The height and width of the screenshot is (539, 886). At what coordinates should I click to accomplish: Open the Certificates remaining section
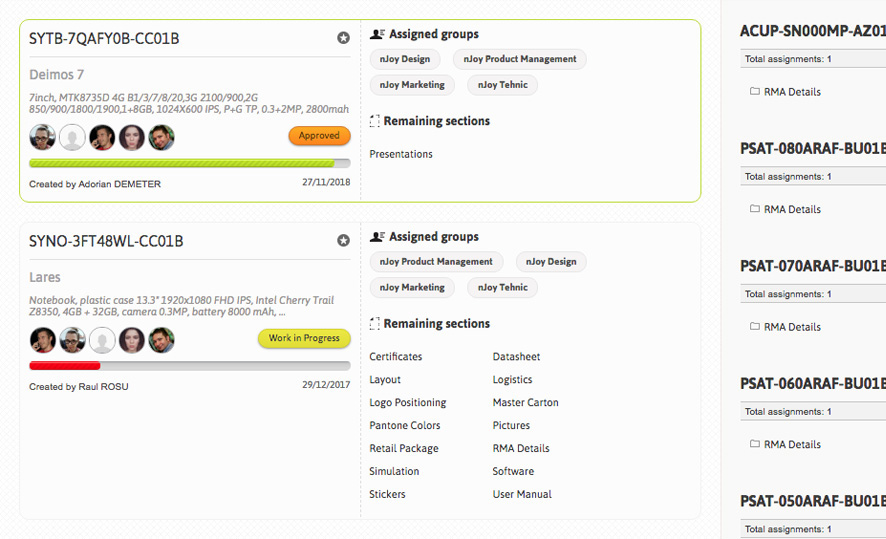[396, 357]
